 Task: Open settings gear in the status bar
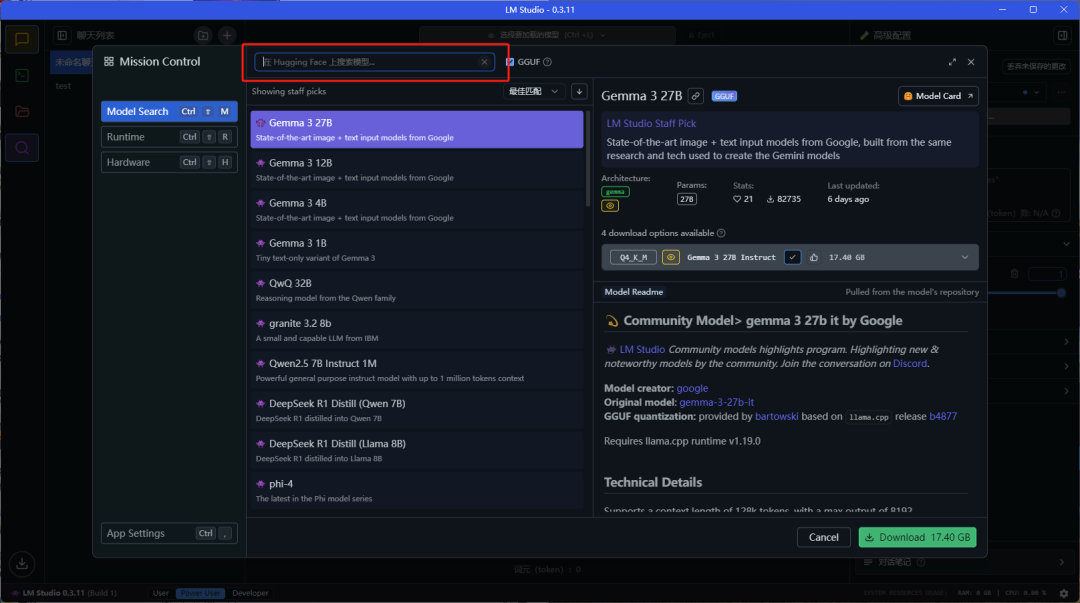tap(1064, 593)
